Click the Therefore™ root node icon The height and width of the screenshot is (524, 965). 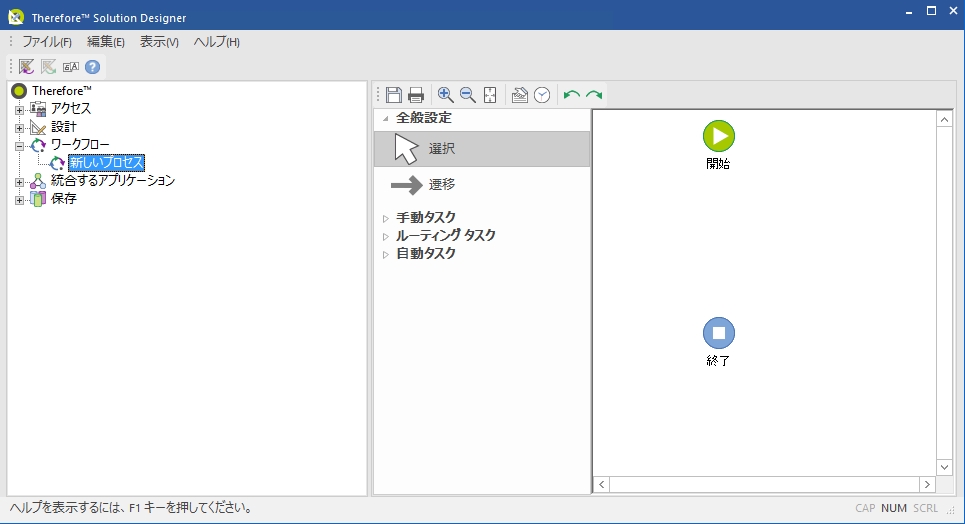click(19, 91)
